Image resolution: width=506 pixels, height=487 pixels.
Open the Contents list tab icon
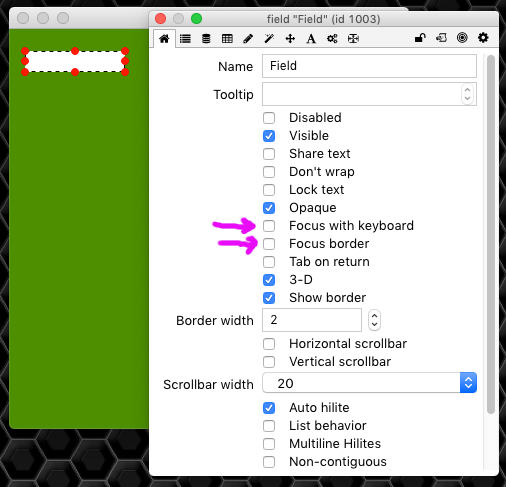point(185,39)
